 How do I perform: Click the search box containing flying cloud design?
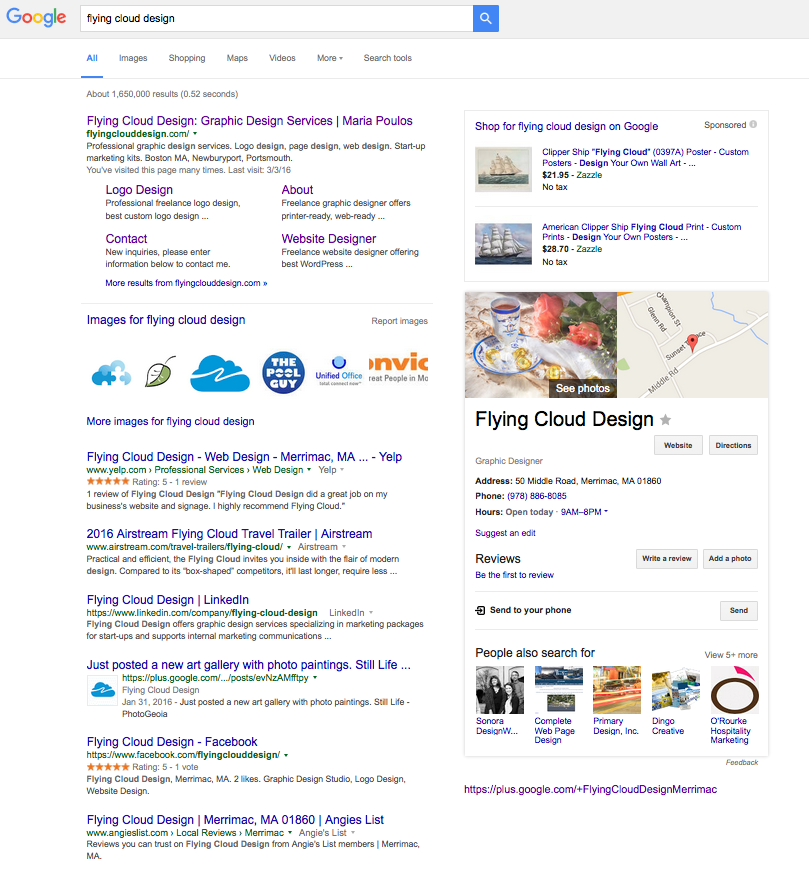(x=276, y=18)
